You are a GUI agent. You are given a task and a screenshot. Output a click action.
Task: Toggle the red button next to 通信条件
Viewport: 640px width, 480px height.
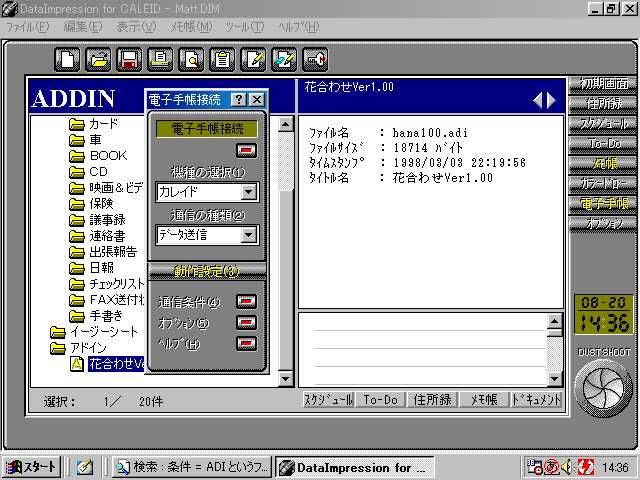246,301
